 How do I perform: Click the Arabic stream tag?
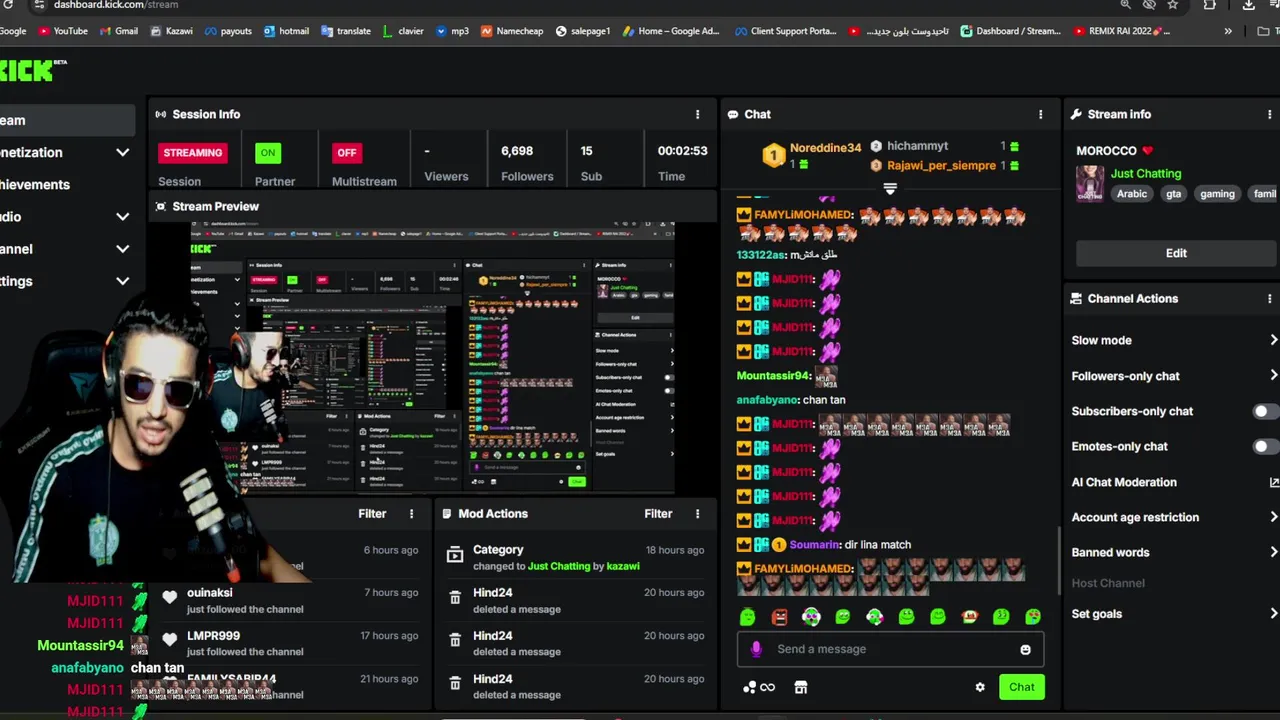click(1132, 194)
